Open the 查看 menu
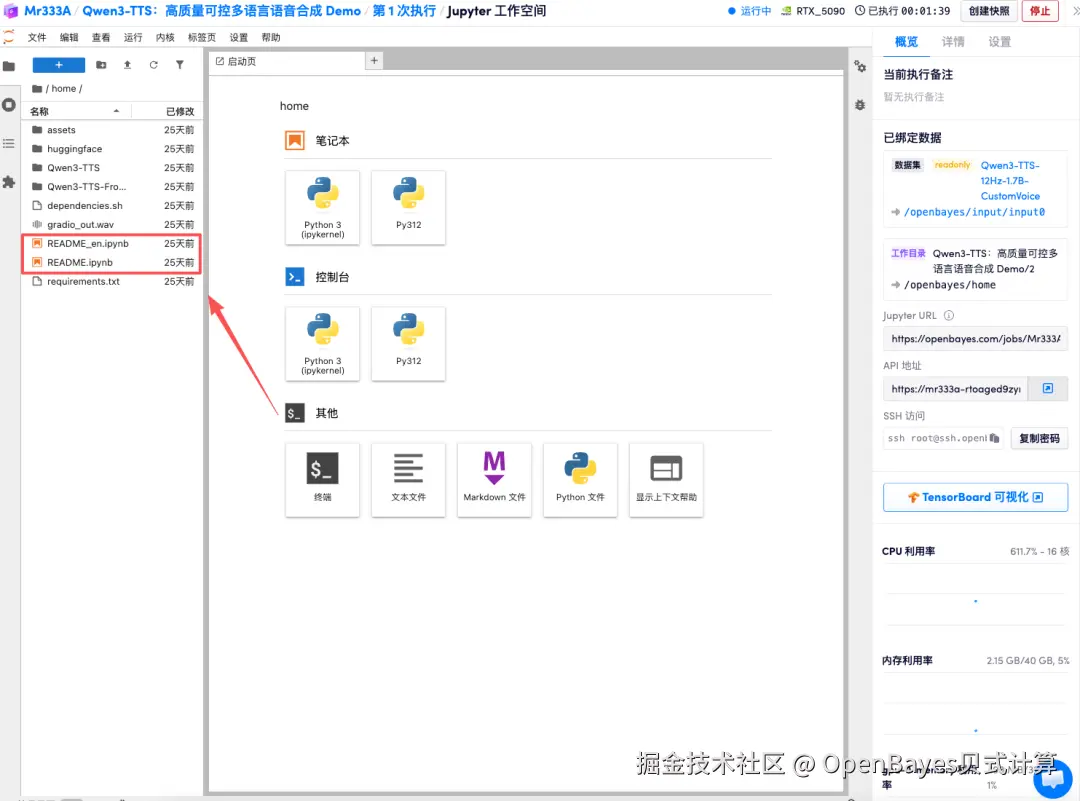 101,37
